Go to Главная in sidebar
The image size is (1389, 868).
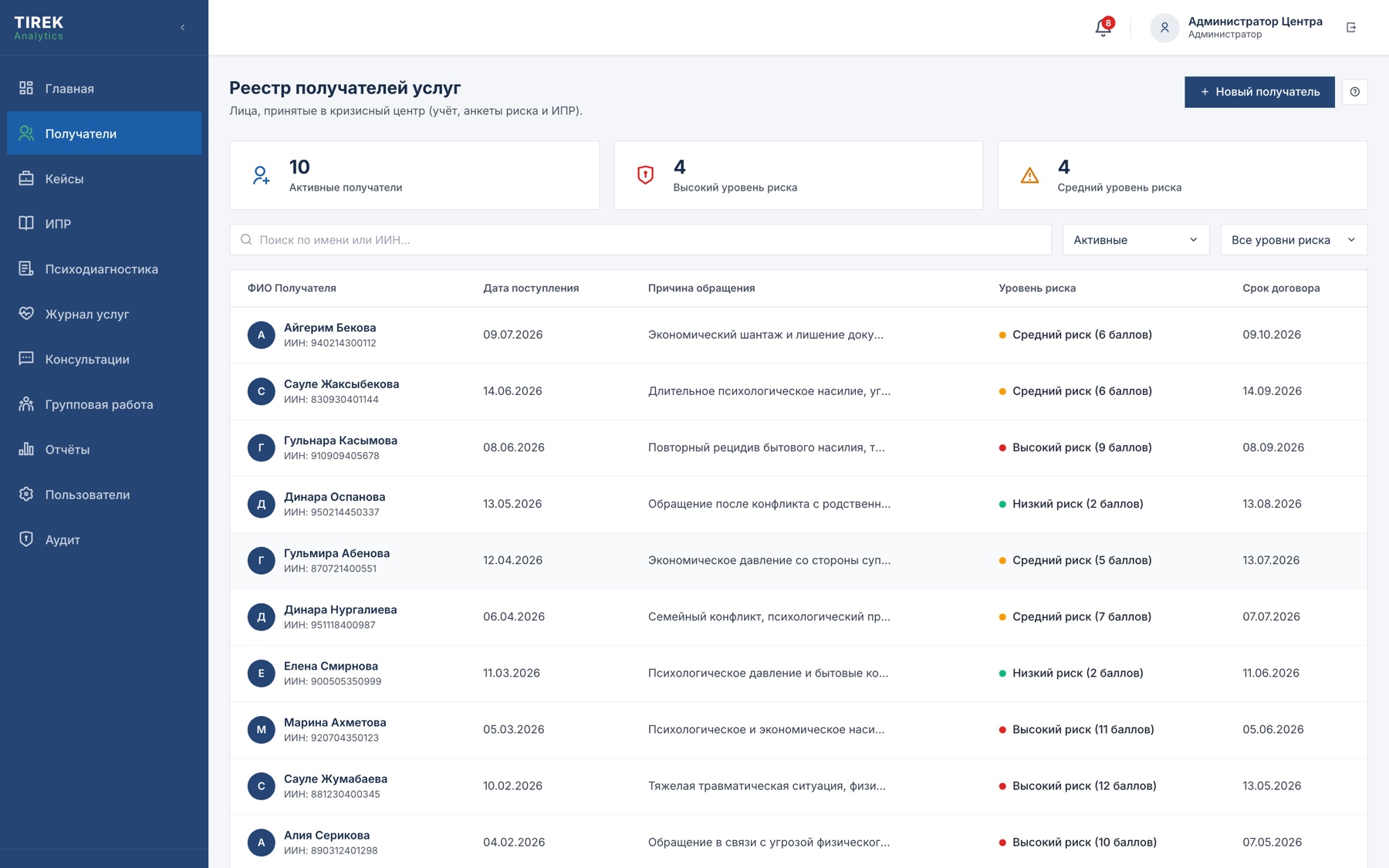pyautogui.click(x=104, y=89)
